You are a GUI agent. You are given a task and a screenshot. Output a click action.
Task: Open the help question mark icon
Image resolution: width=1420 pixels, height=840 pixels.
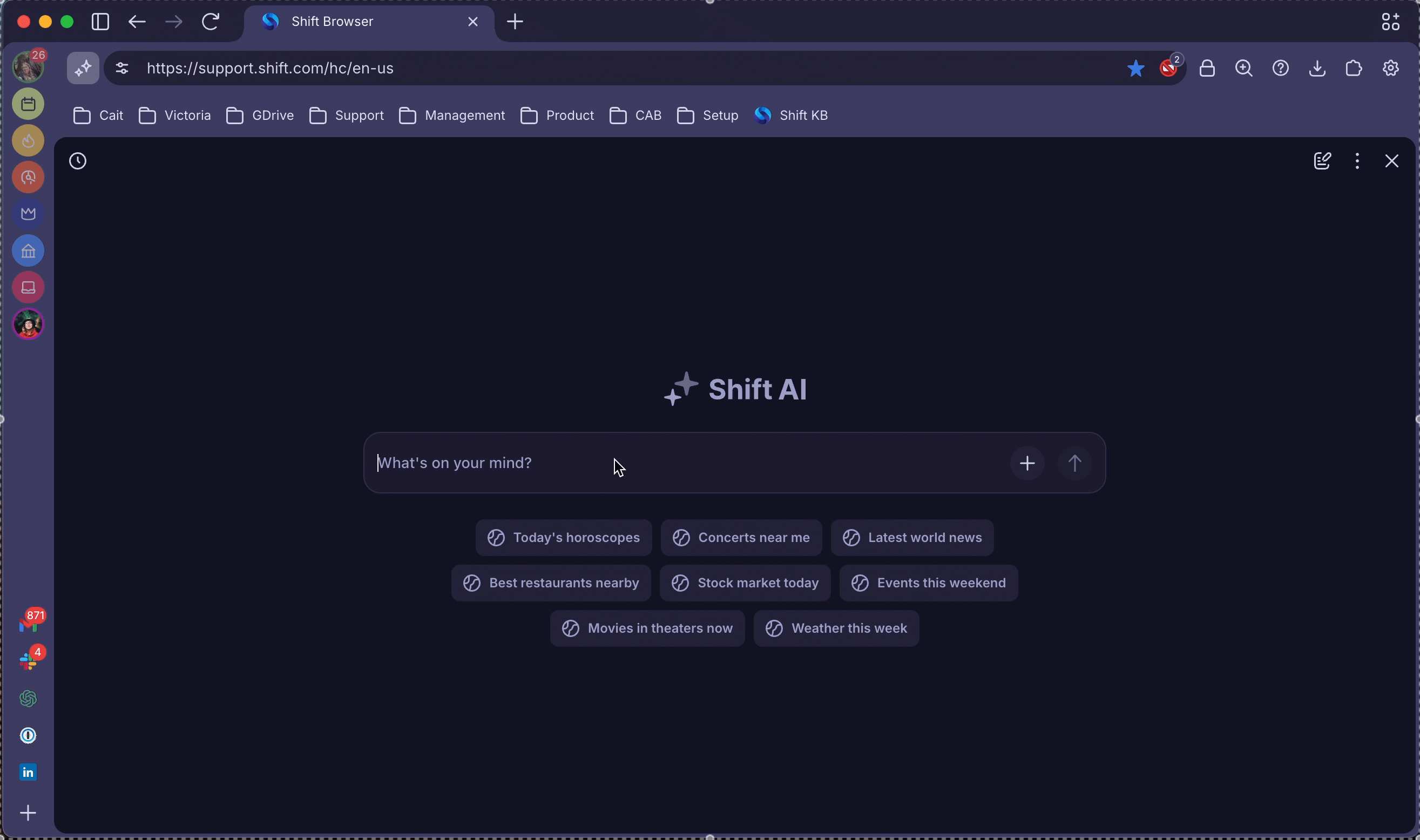click(x=1281, y=68)
